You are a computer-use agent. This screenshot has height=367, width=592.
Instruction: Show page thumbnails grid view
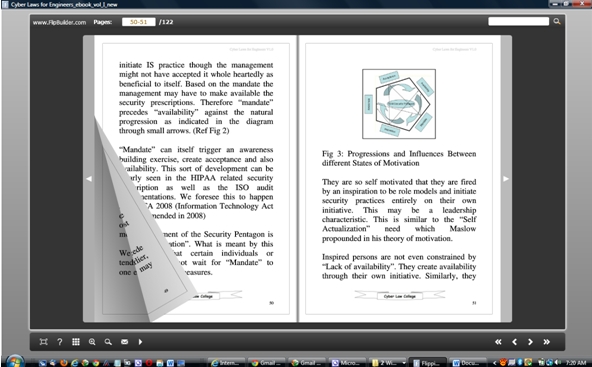click(x=76, y=342)
